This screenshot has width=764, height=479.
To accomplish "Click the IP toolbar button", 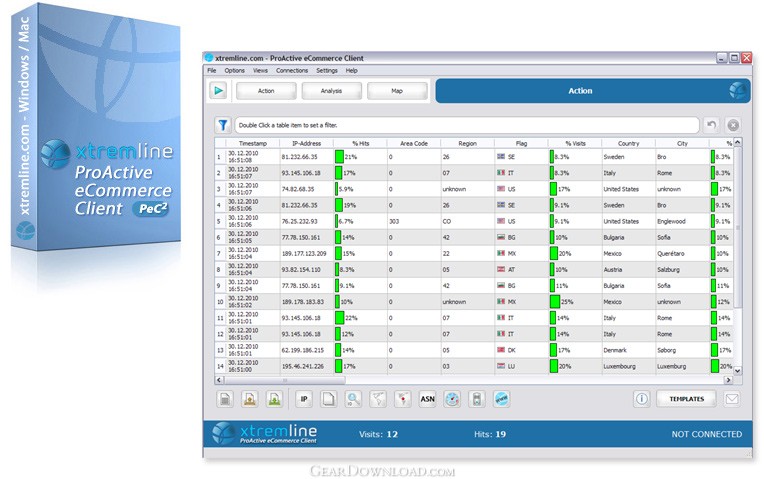I will click(304, 399).
